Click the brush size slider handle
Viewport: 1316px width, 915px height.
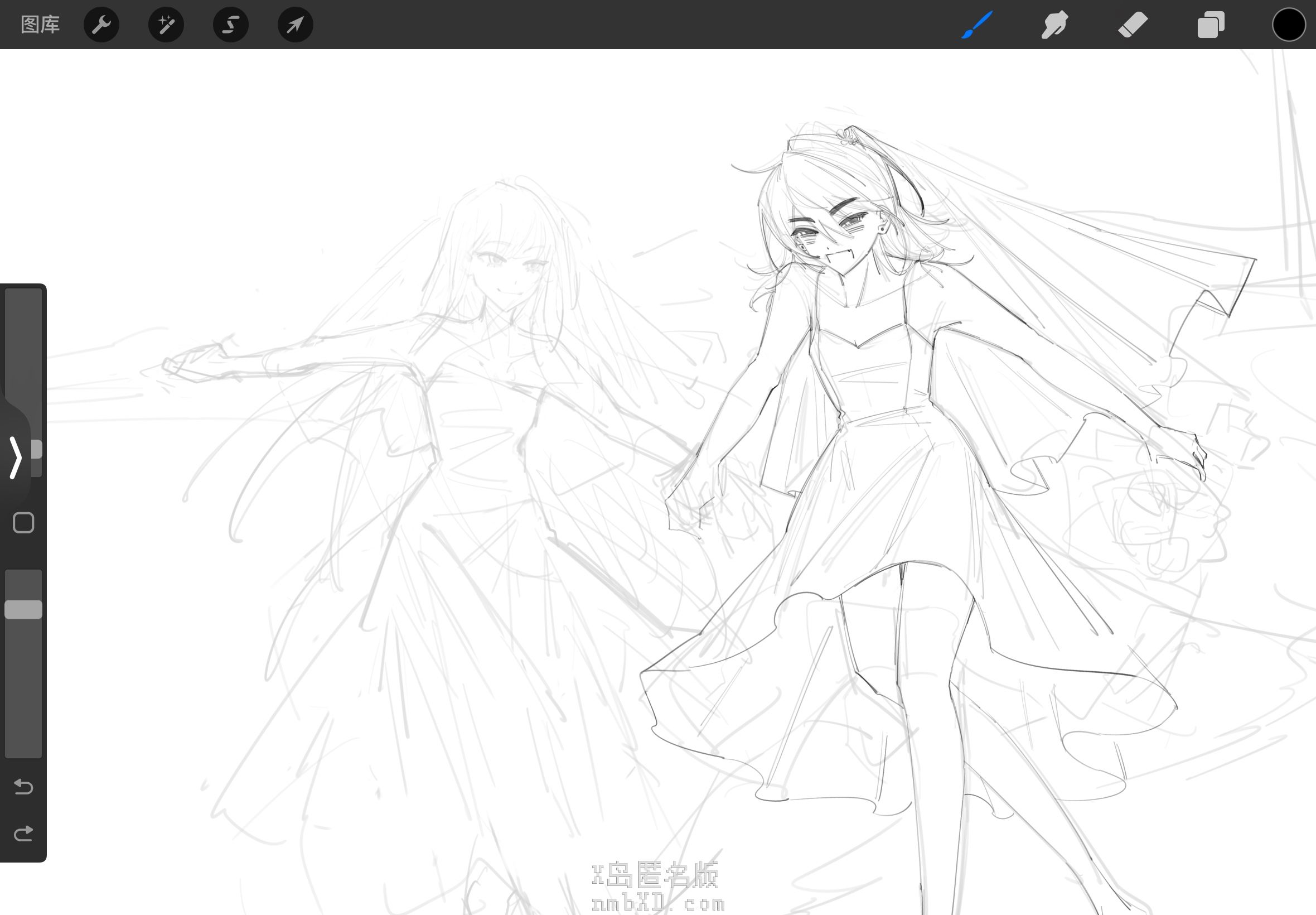point(36,450)
